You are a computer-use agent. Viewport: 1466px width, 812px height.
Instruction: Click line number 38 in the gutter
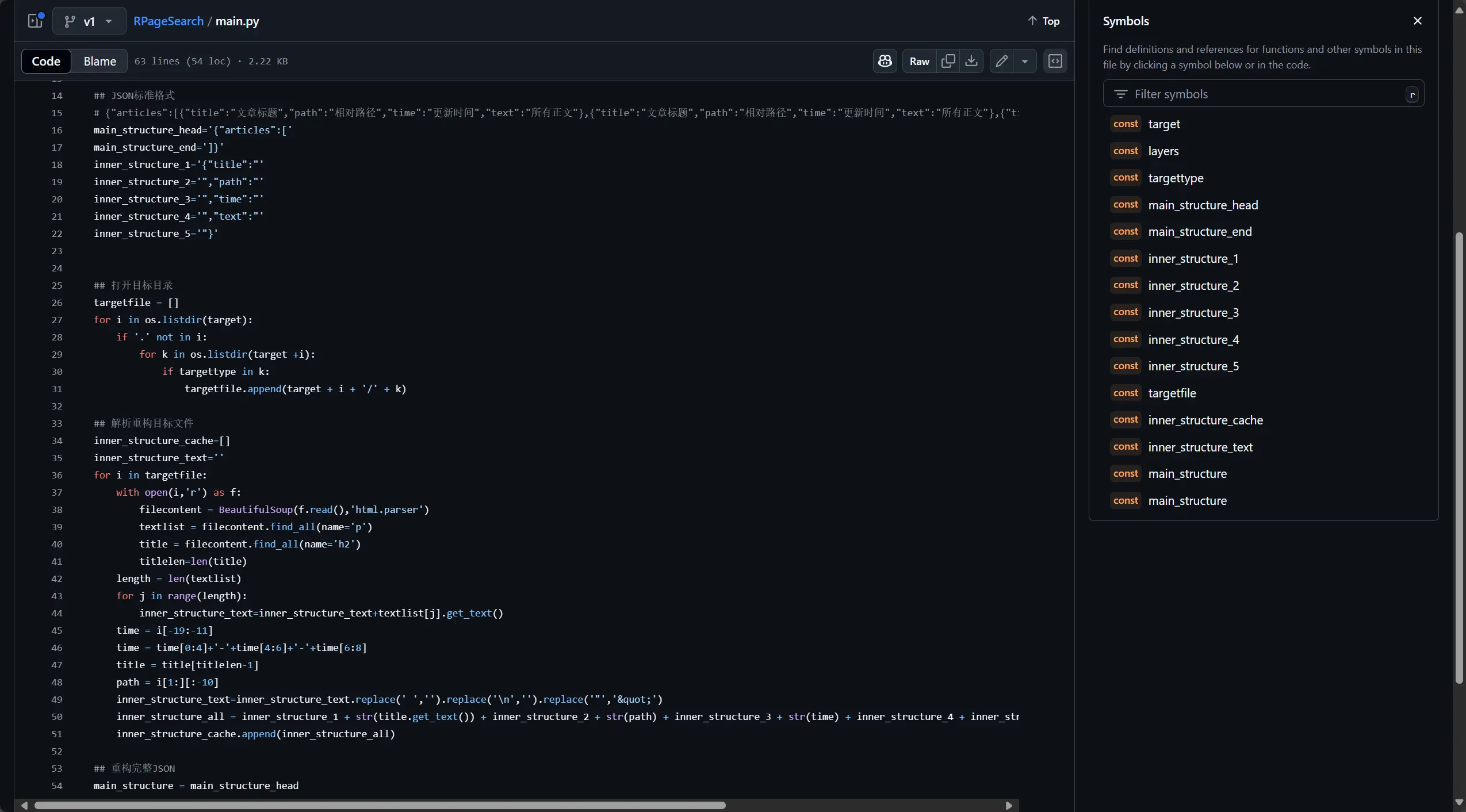(57, 510)
